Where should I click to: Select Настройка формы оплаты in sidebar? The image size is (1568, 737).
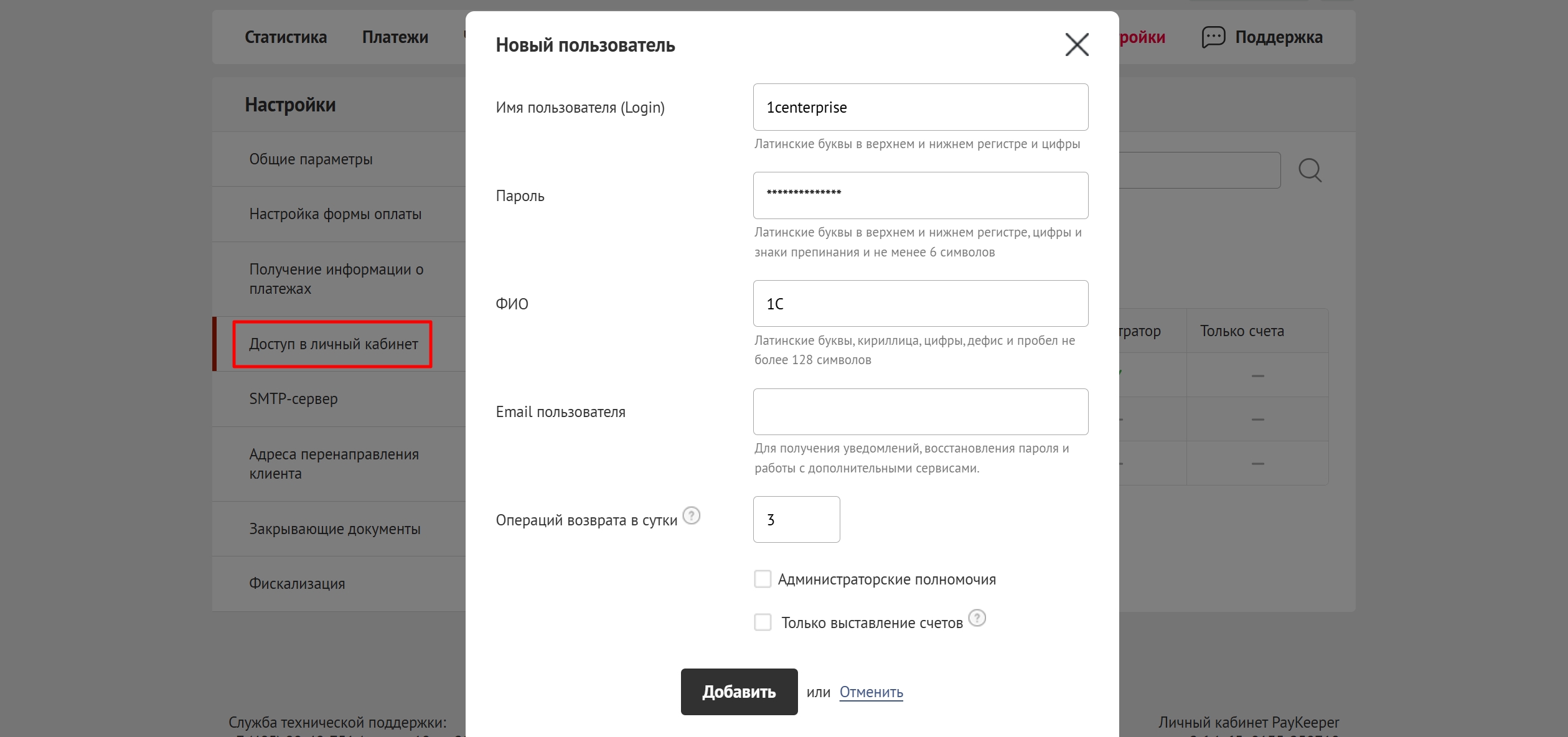[x=336, y=214]
